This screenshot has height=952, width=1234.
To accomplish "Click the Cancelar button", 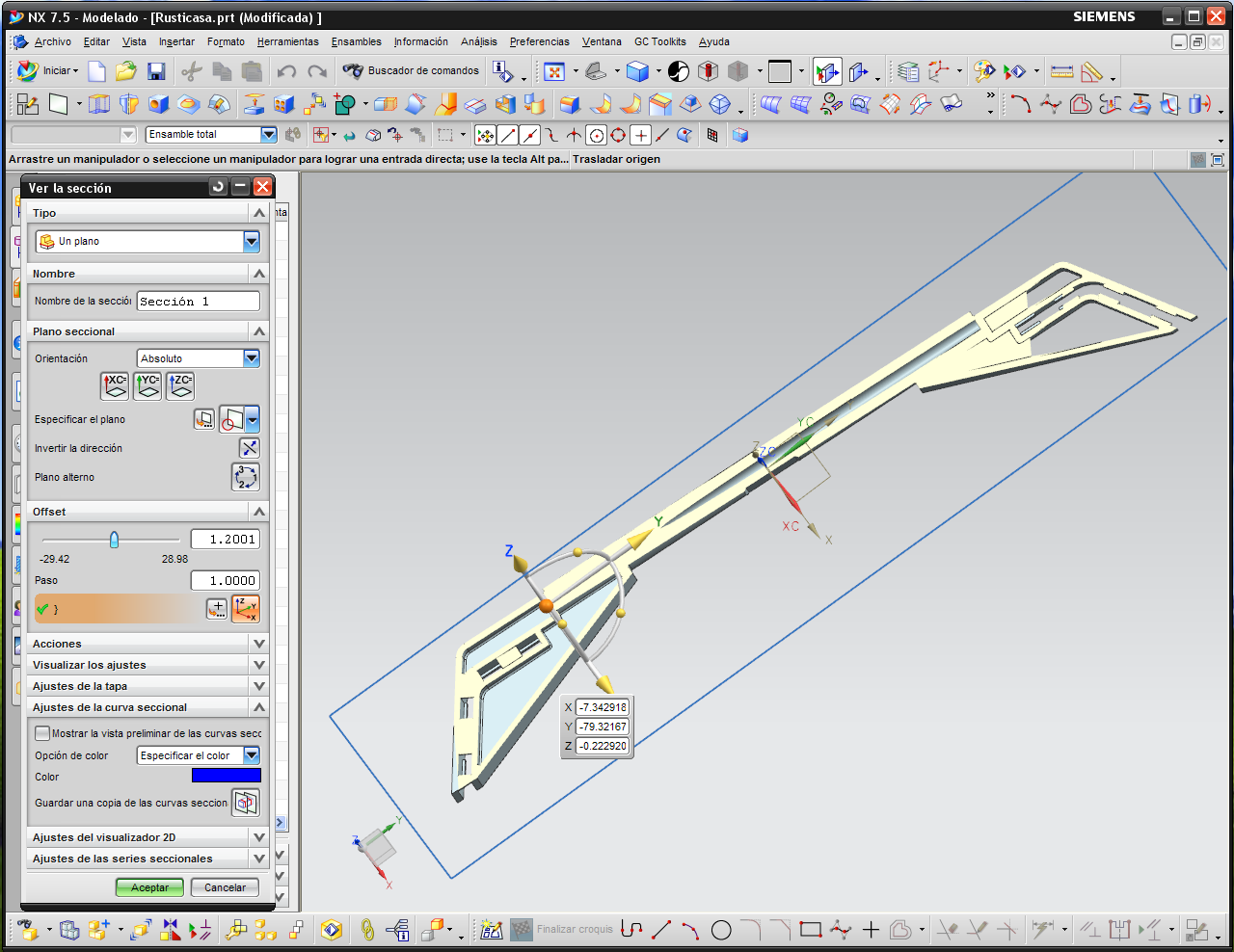I will (225, 887).
